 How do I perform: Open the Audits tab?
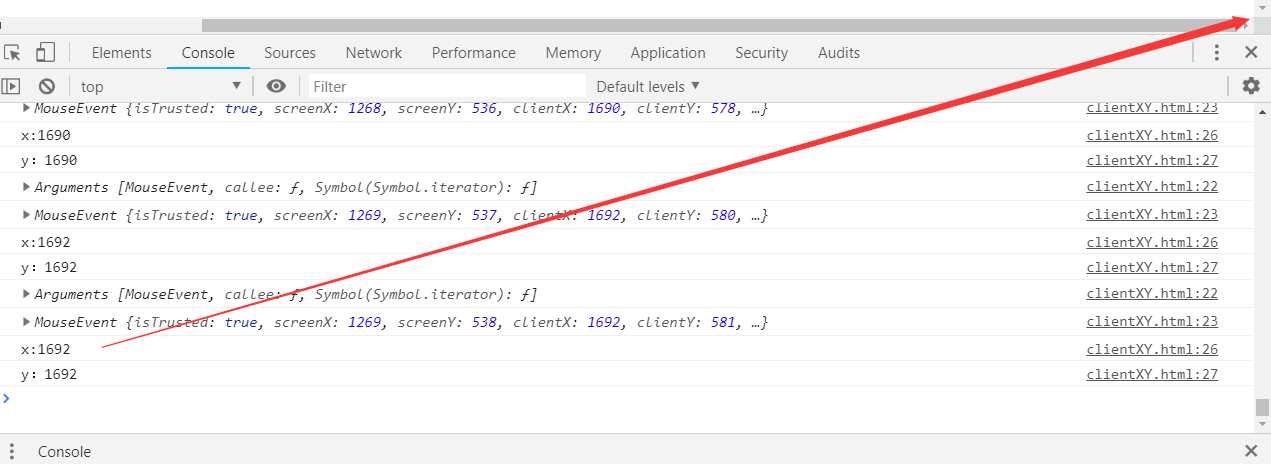(839, 53)
